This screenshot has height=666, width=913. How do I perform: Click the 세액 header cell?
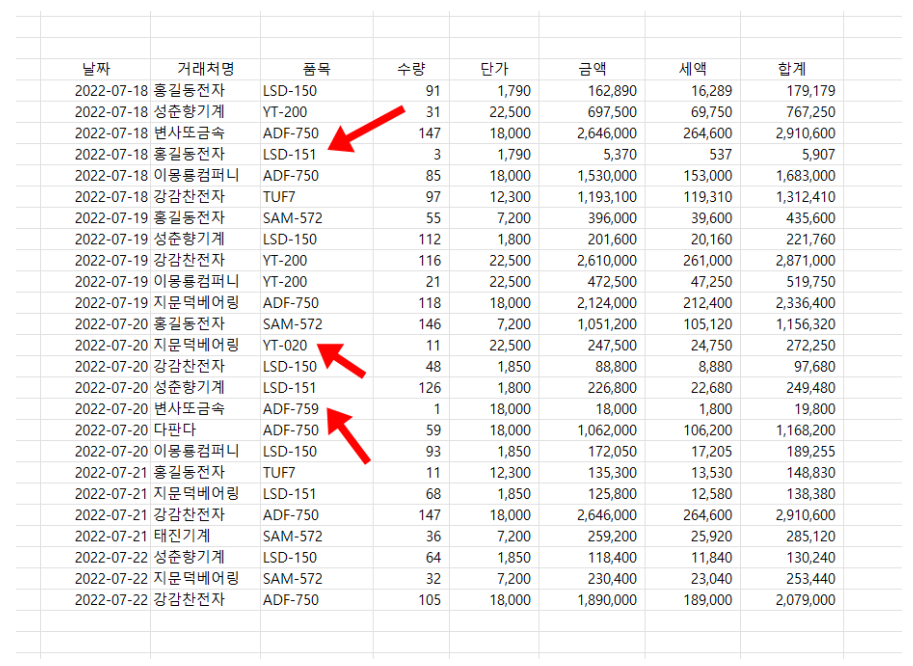(692, 69)
